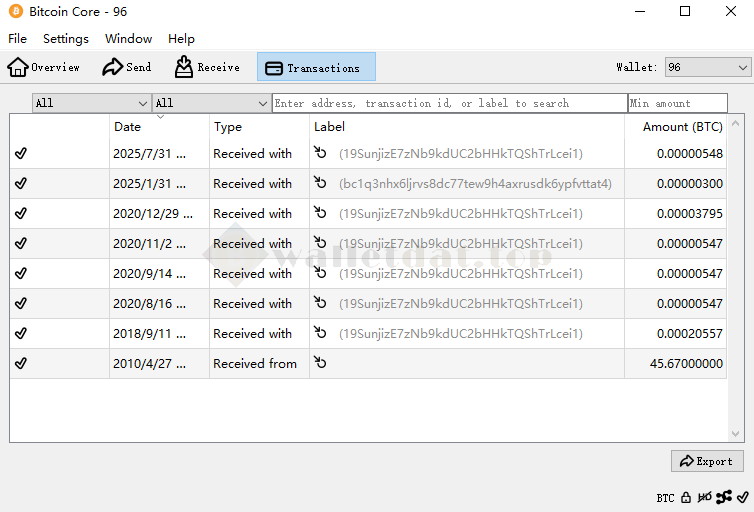
Task: Click the address search input field
Action: click(449, 103)
